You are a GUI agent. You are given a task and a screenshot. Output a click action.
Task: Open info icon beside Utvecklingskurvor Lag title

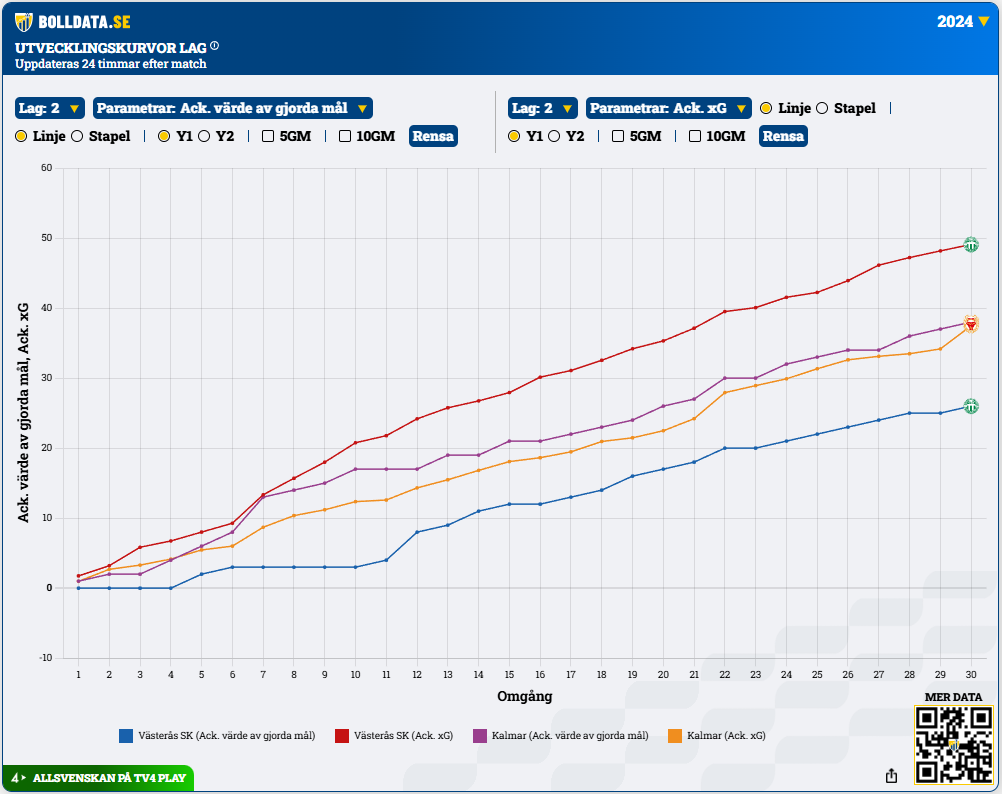(215, 46)
